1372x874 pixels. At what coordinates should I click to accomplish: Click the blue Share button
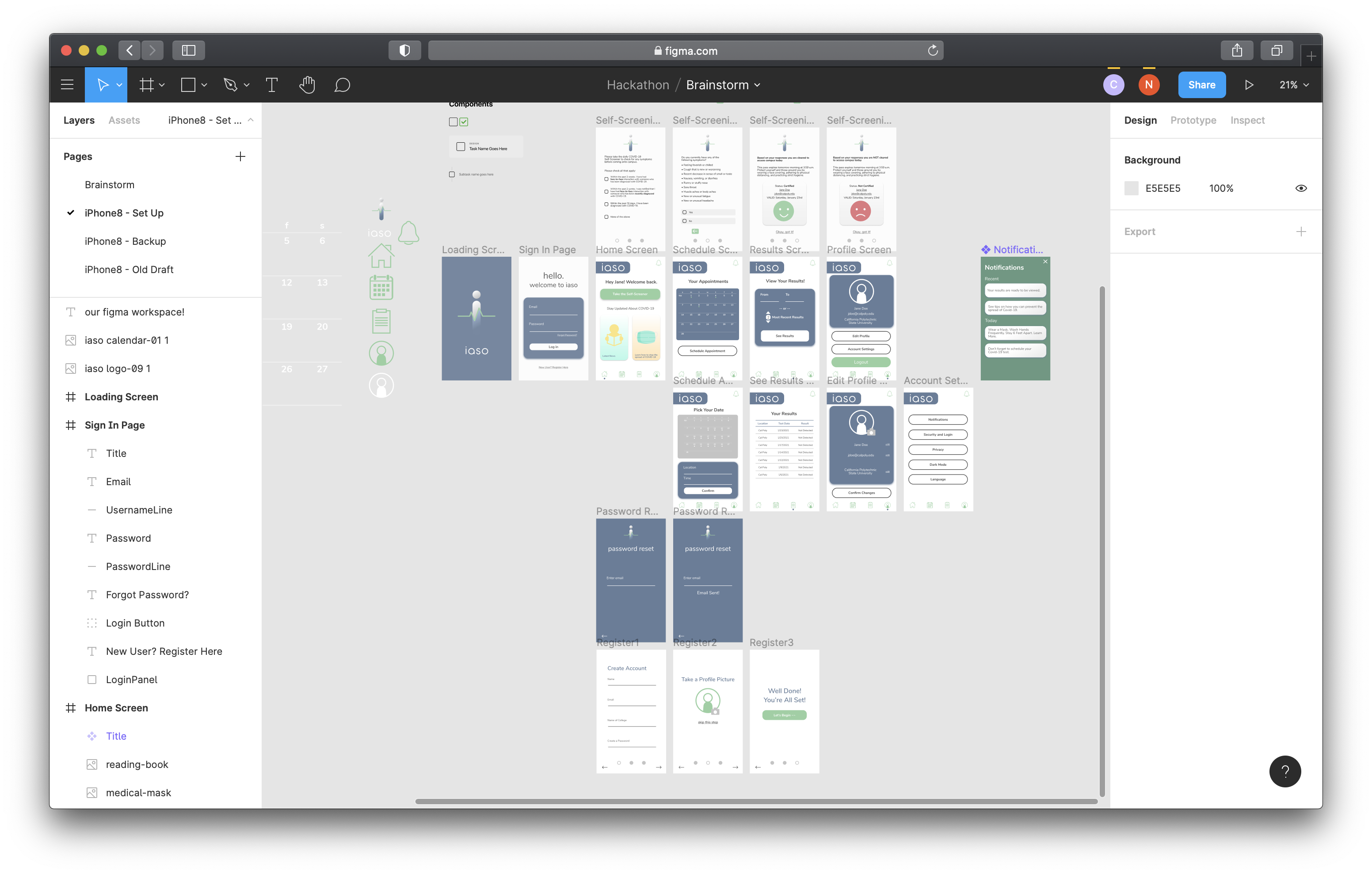pyautogui.click(x=1202, y=85)
